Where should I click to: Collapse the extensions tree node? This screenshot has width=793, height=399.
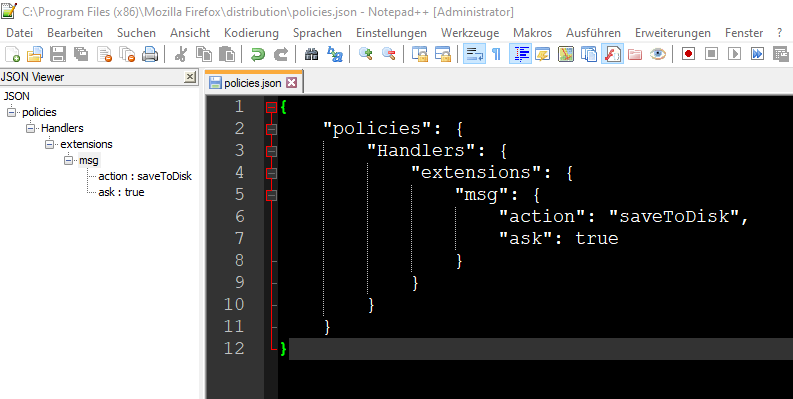pyautogui.click(x=50, y=144)
